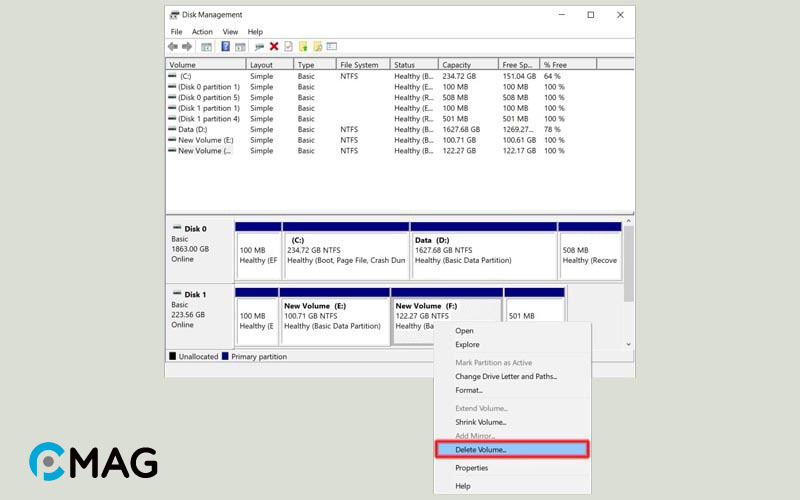800x500 pixels.
Task: Click the yellow folder green arrow icon
Action: [x=303, y=47]
